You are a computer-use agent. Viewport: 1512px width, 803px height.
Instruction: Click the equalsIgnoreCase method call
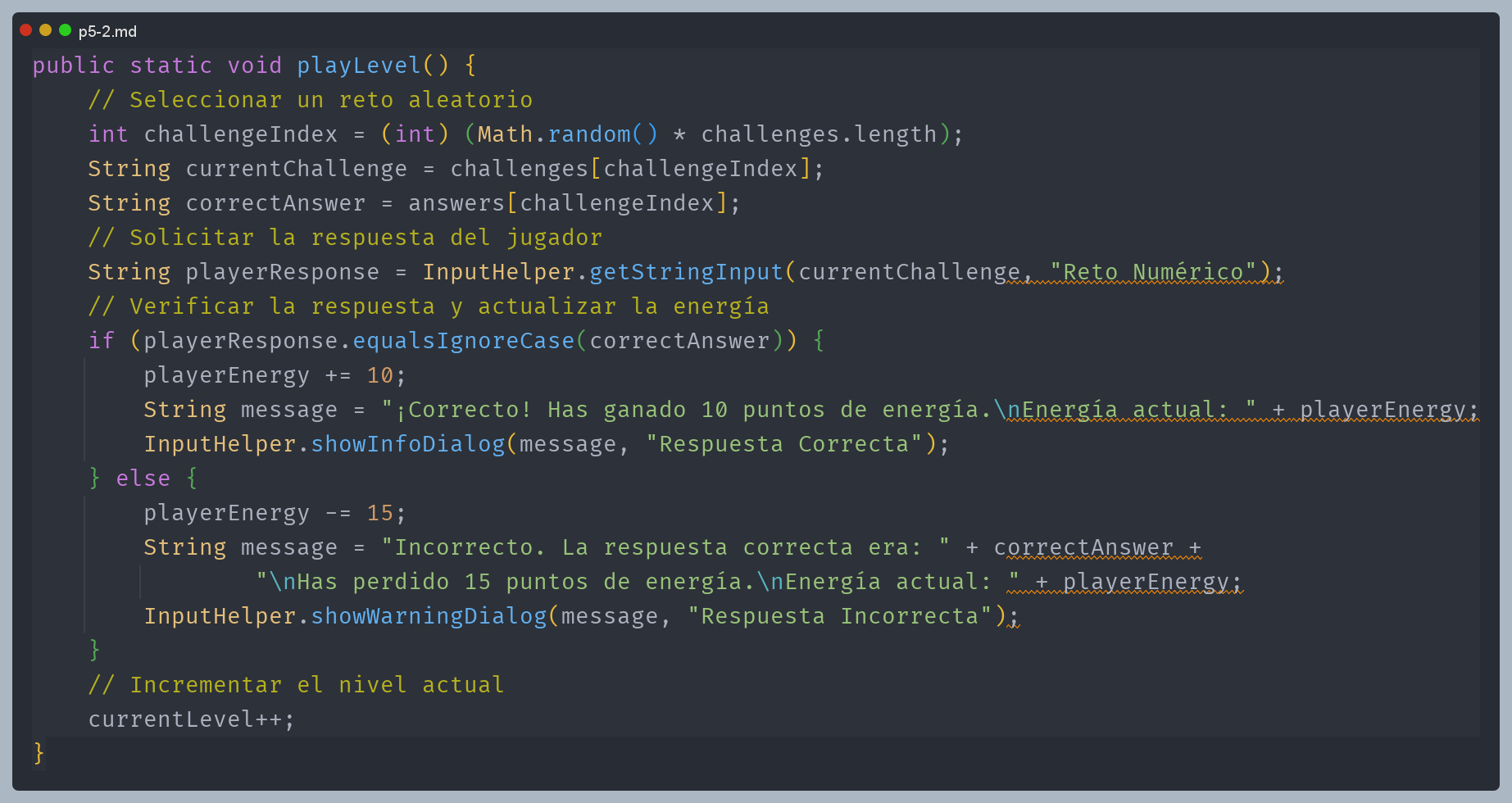click(463, 341)
